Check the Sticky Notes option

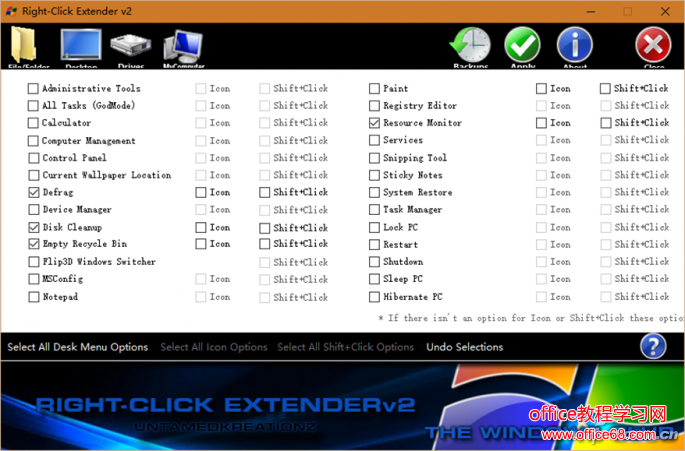(374, 175)
